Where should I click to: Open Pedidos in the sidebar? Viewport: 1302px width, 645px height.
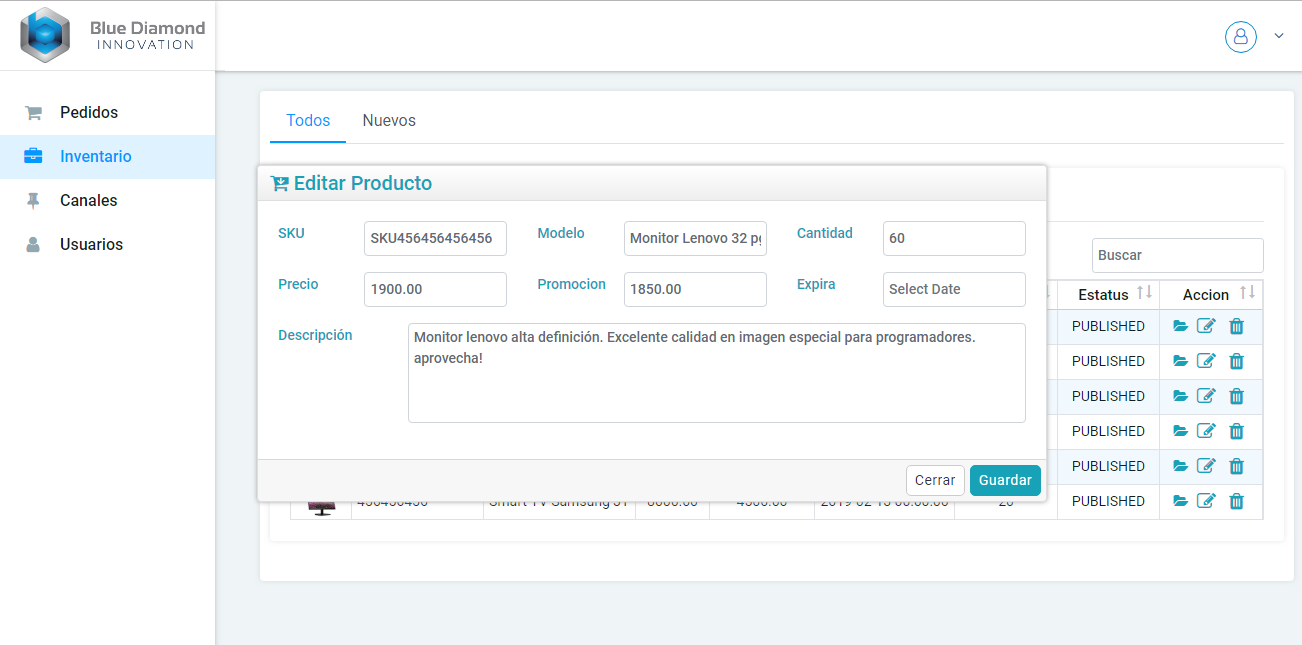coord(89,112)
